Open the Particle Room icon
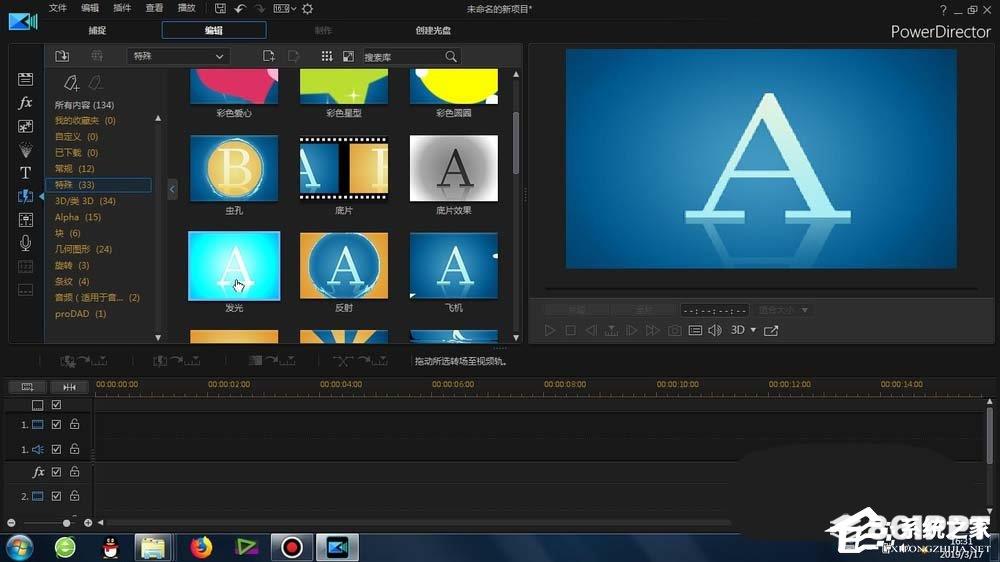 [26, 150]
